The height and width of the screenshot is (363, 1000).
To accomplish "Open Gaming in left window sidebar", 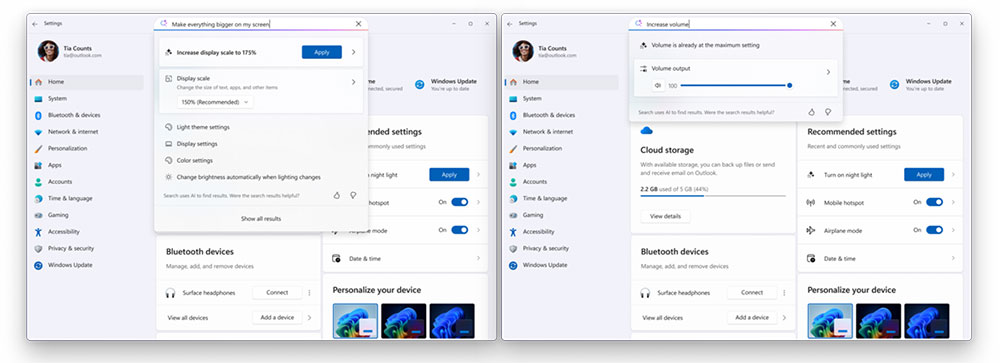I will pyautogui.click(x=87, y=215).
